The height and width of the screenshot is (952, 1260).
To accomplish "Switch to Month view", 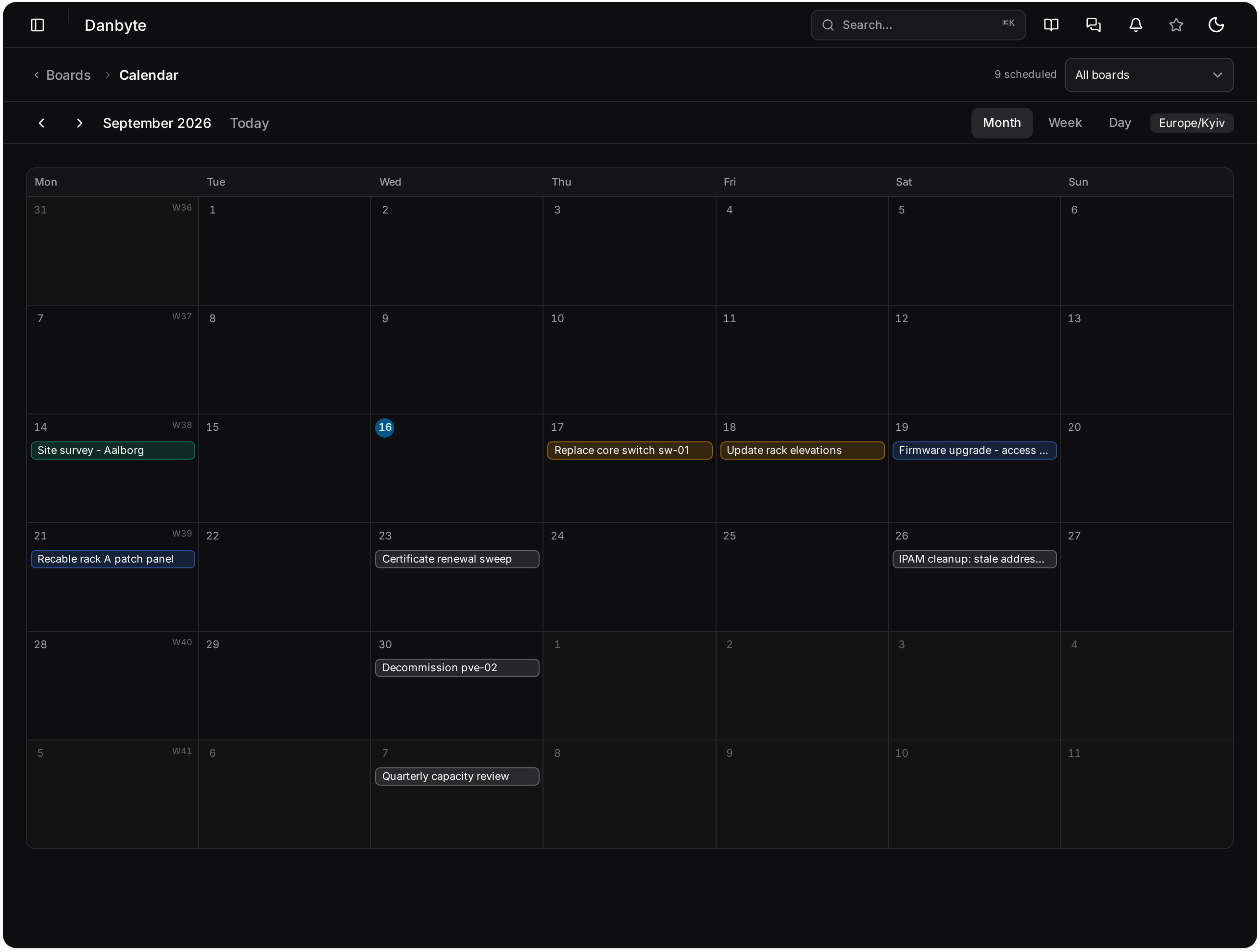I will click(x=1001, y=123).
